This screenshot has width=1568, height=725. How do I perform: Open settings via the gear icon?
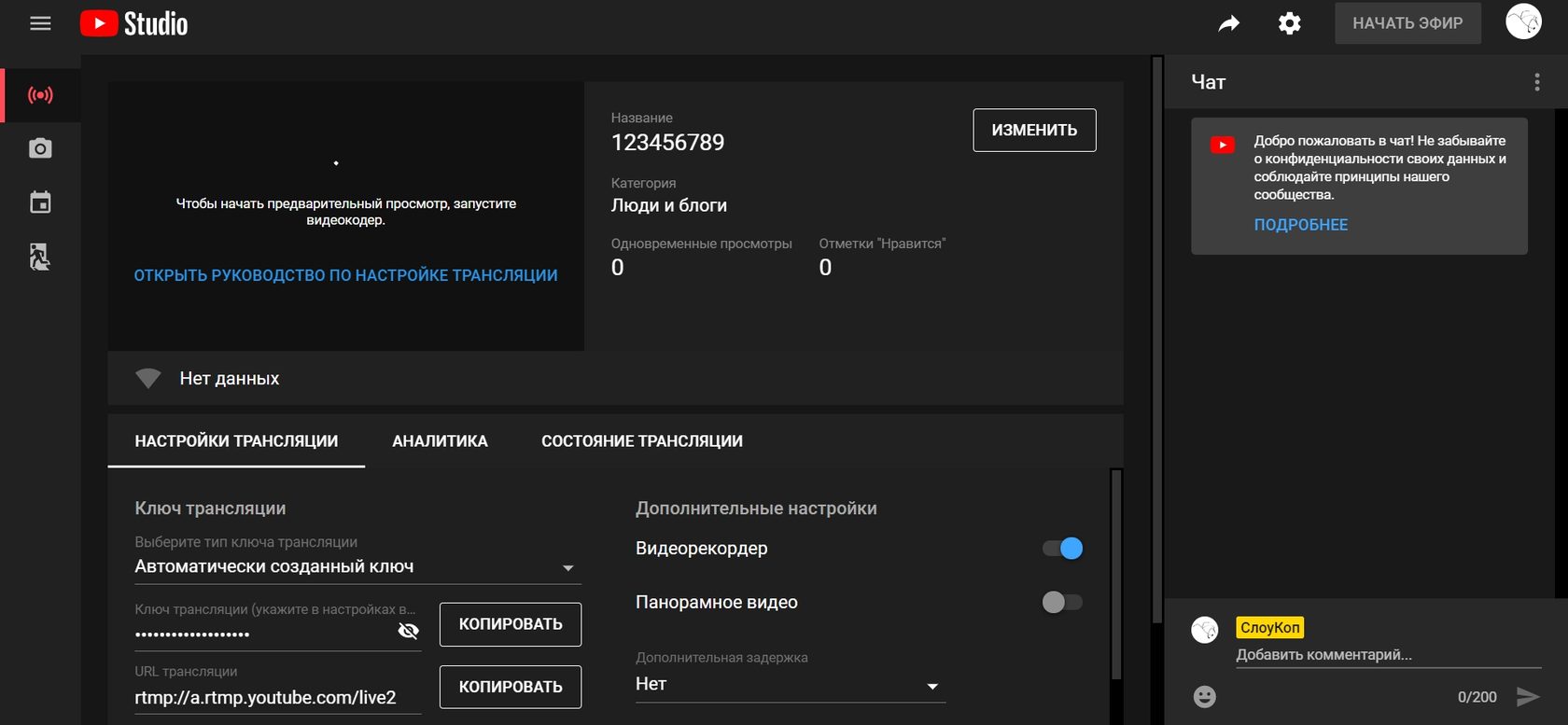tap(1290, 23)
